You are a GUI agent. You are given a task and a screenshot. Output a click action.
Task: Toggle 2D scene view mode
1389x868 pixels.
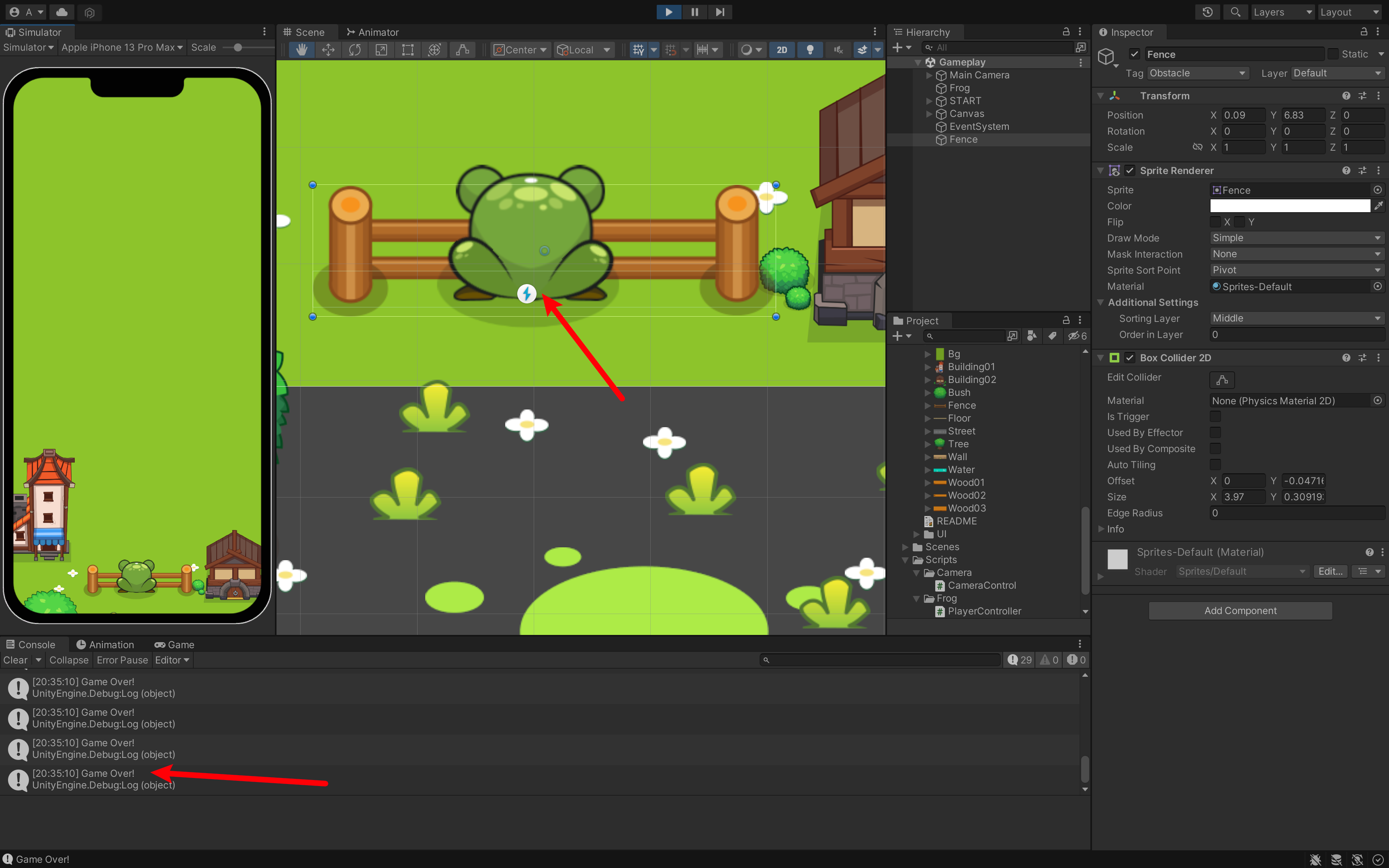click(x=782, y=50)
